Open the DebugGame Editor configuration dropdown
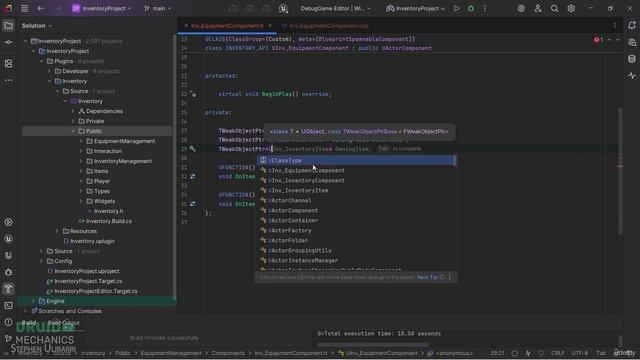640x360 pixels. [x=336, y=8]
